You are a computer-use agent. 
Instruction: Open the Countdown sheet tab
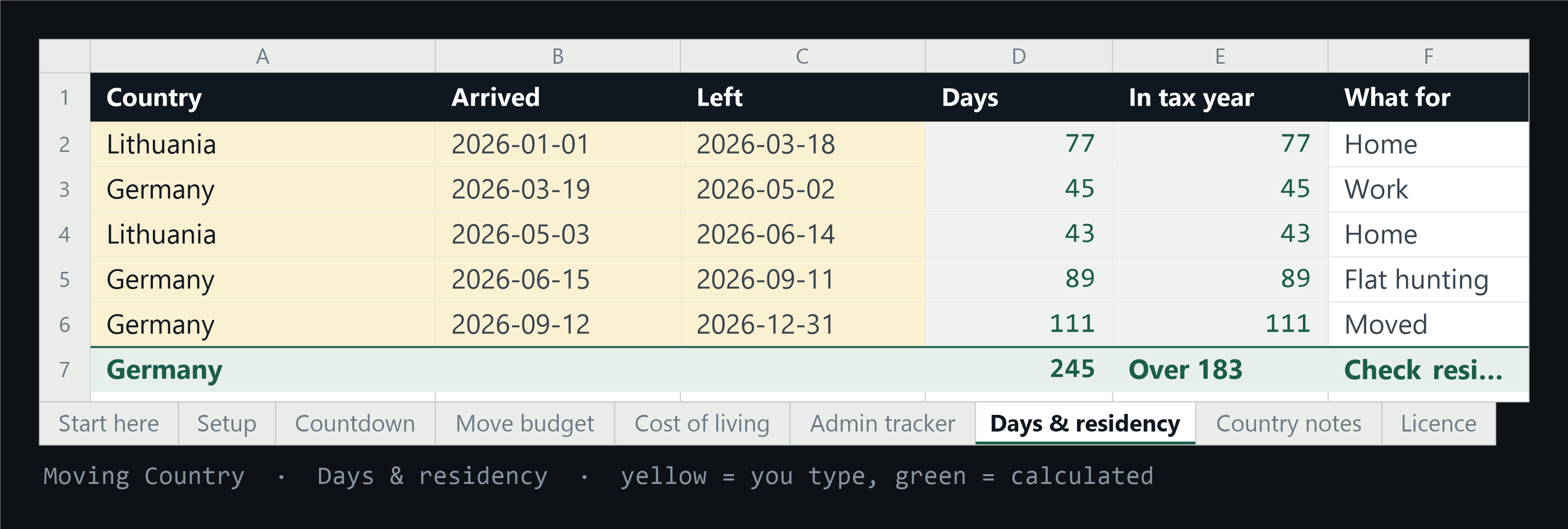point(355,423)
